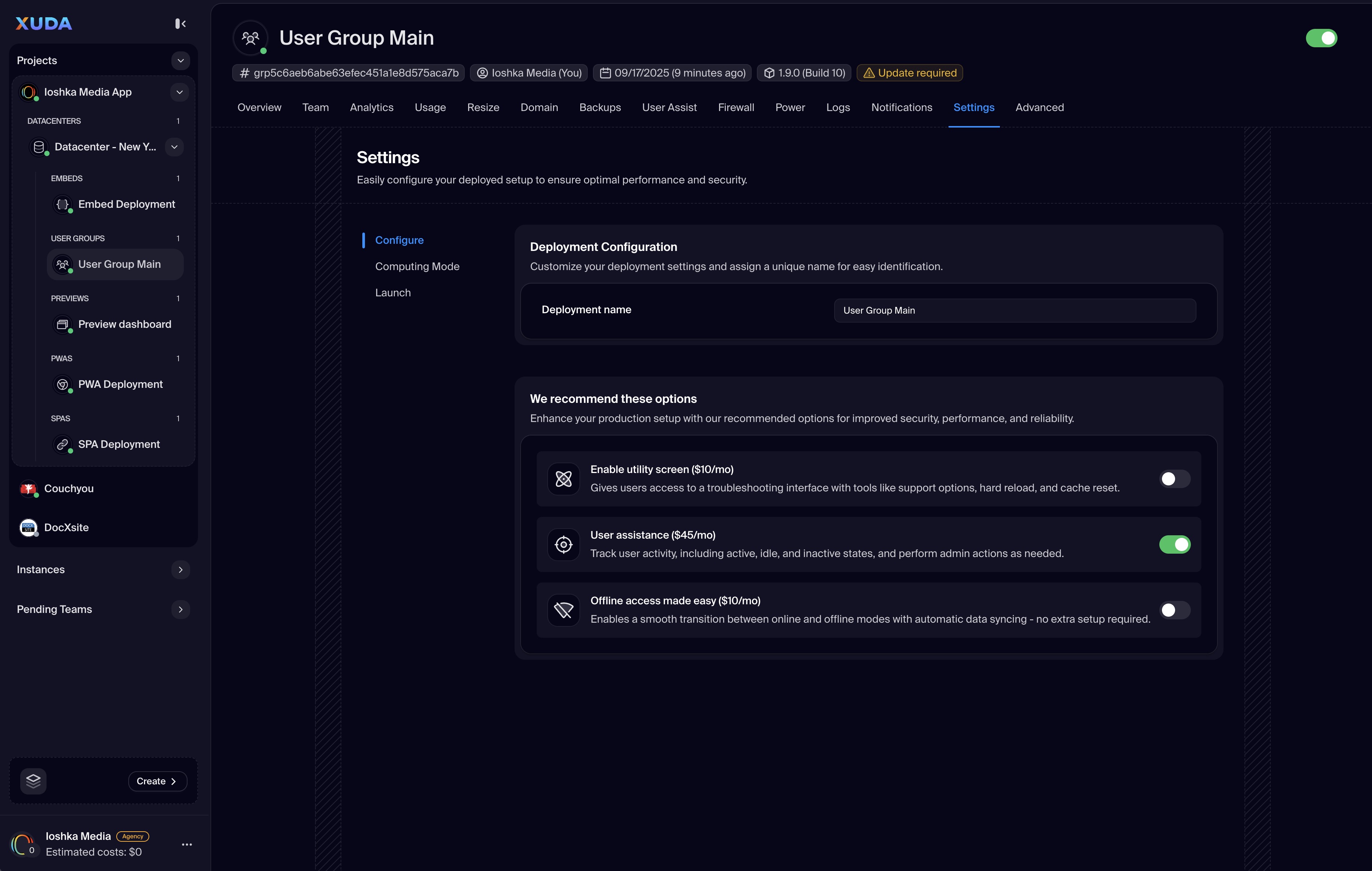Viewport: 1372px width, 871px height.
Task: Click the Couchyou project avatar
Action: tap(29, 488)
